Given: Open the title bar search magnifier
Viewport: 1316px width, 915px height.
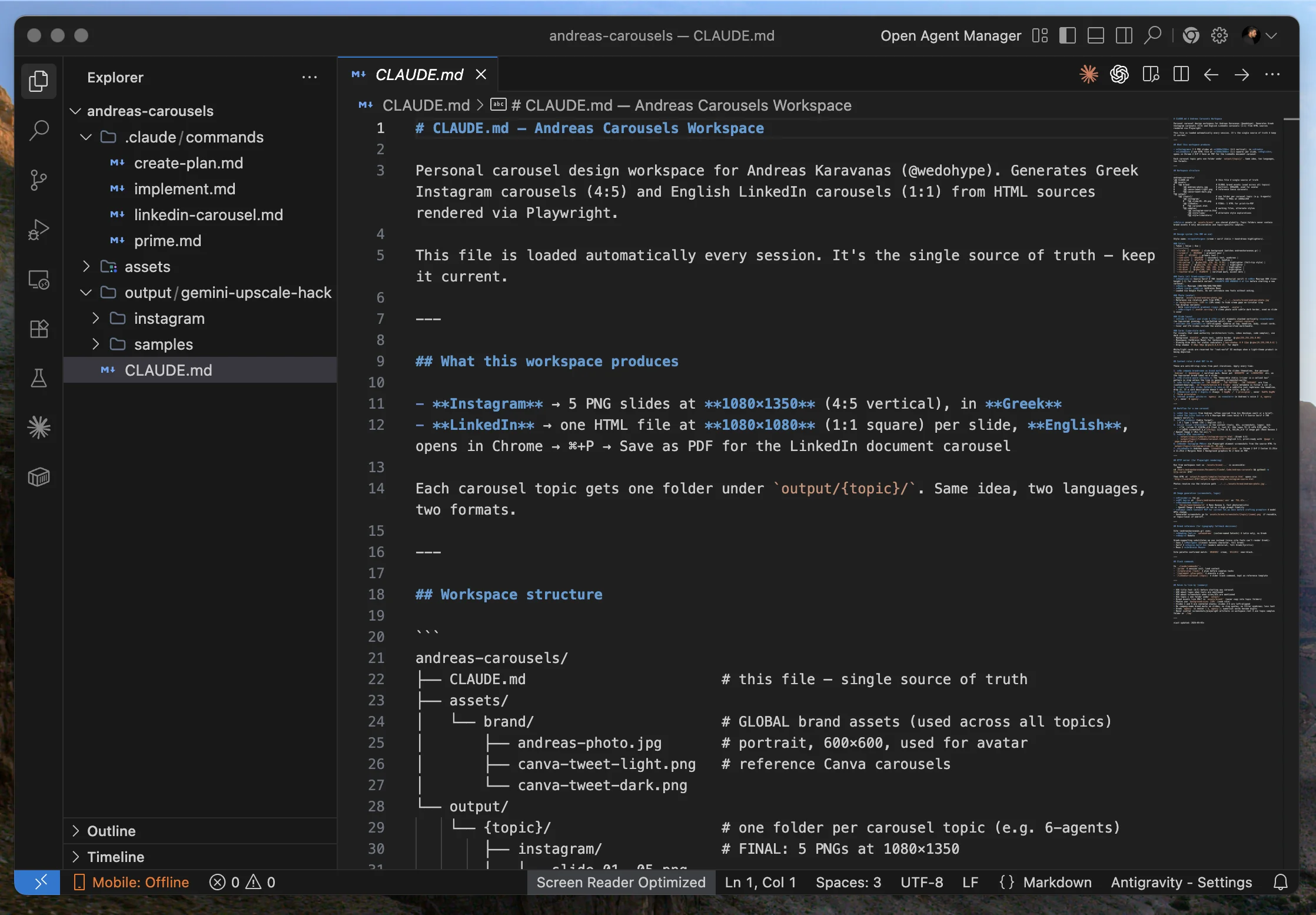Looking at the screenshot, I should [1153, 35].
